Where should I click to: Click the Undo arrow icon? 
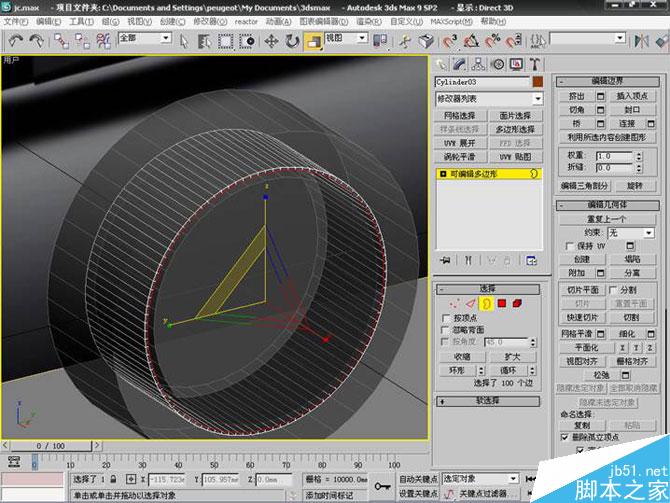coord(16,42)
